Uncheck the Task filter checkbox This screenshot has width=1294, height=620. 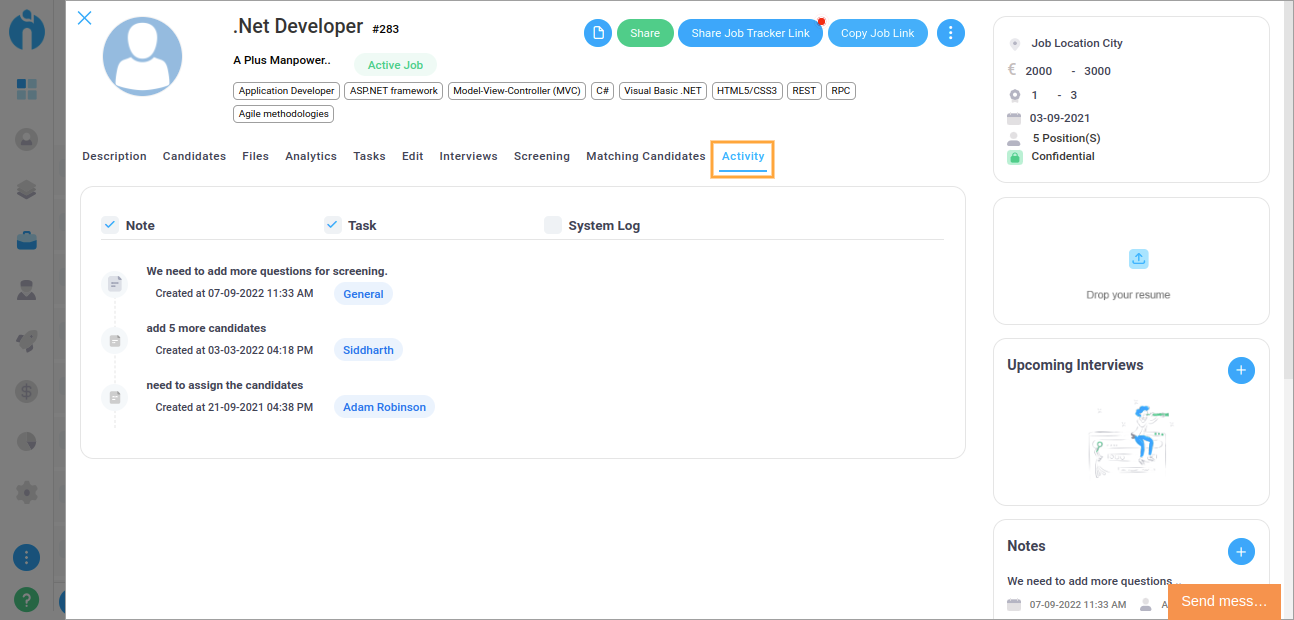(x=333, y=225)
